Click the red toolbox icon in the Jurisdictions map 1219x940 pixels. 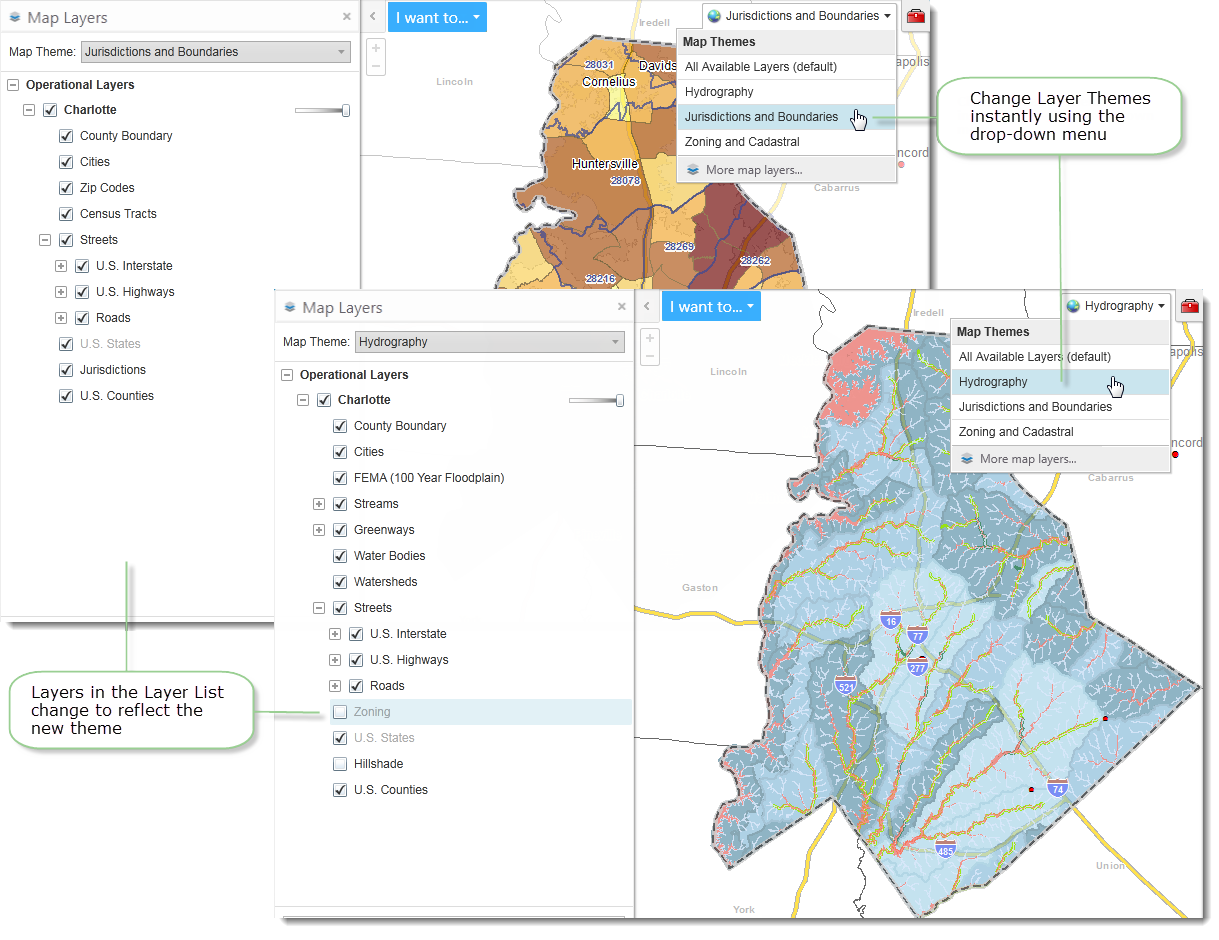915,16
